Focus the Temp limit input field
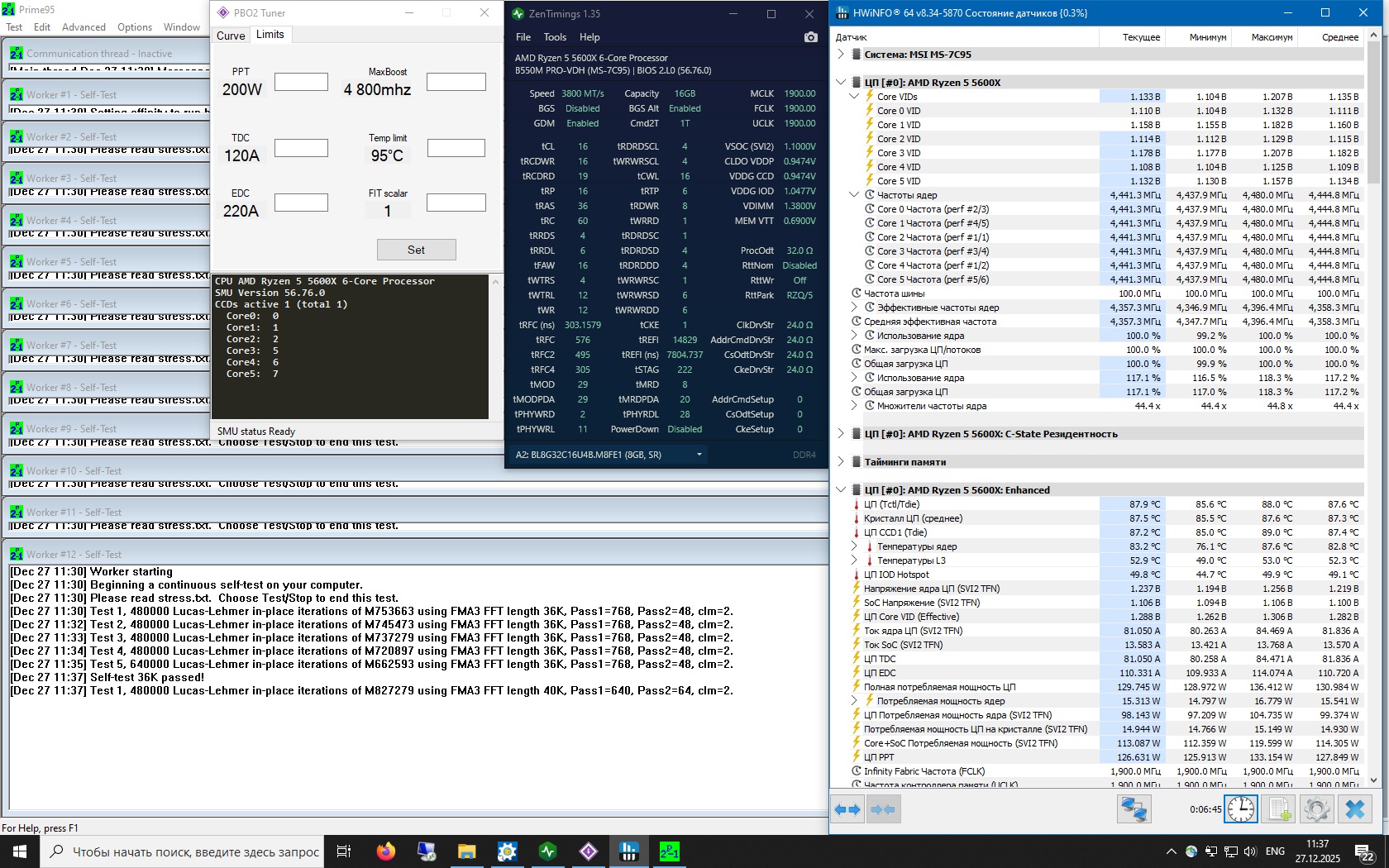This screenshot has height=868, width=1389. (x=456, y=148)
